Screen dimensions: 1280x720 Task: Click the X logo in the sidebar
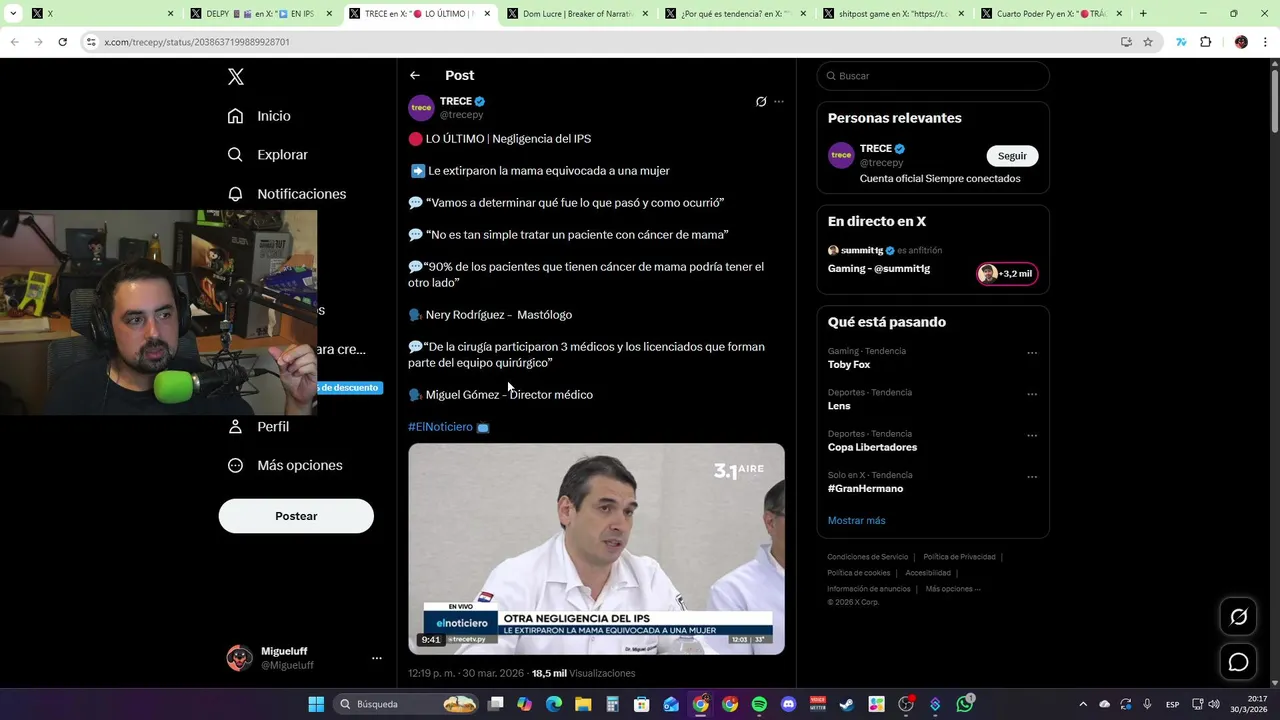coord(236,77)
